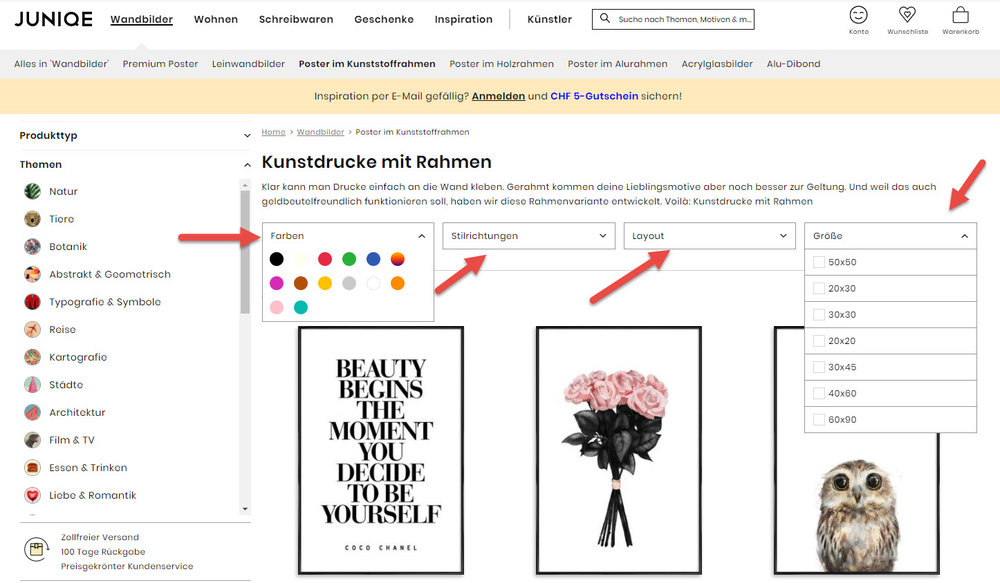The width and height of the screenshot is (1000, 583).
Task: Click the Anmelden newsletter link
Action: click(498, 96)
